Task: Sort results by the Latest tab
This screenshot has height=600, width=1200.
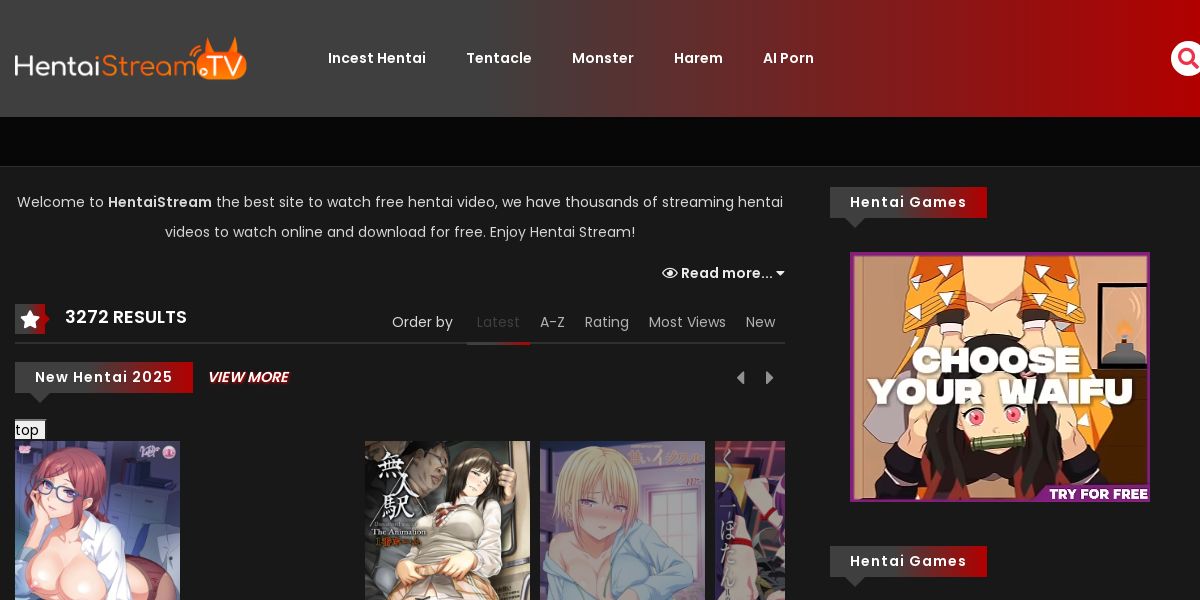Action: pos(498,322)
